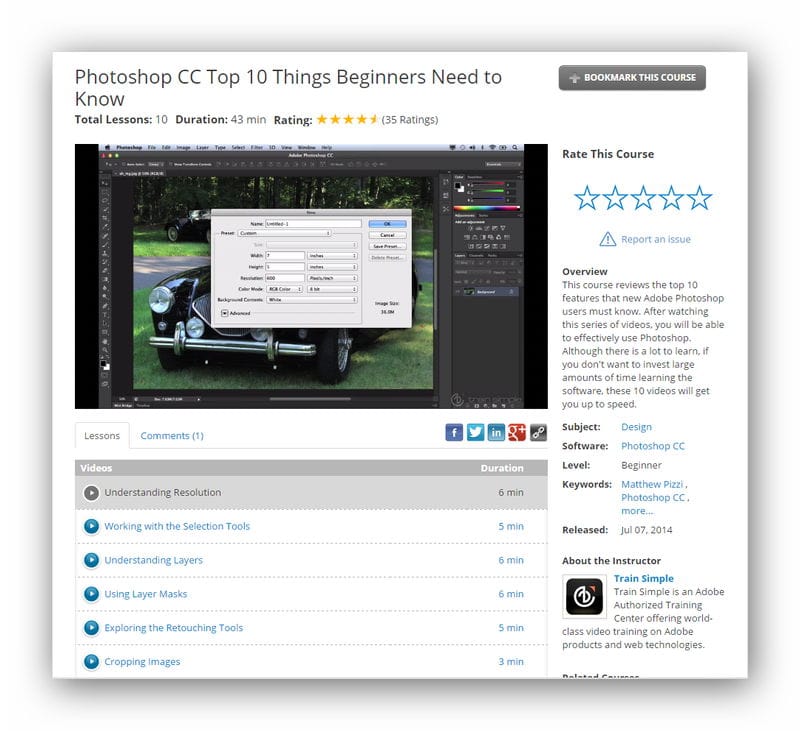Click the Report an issue warning icon

607,239
